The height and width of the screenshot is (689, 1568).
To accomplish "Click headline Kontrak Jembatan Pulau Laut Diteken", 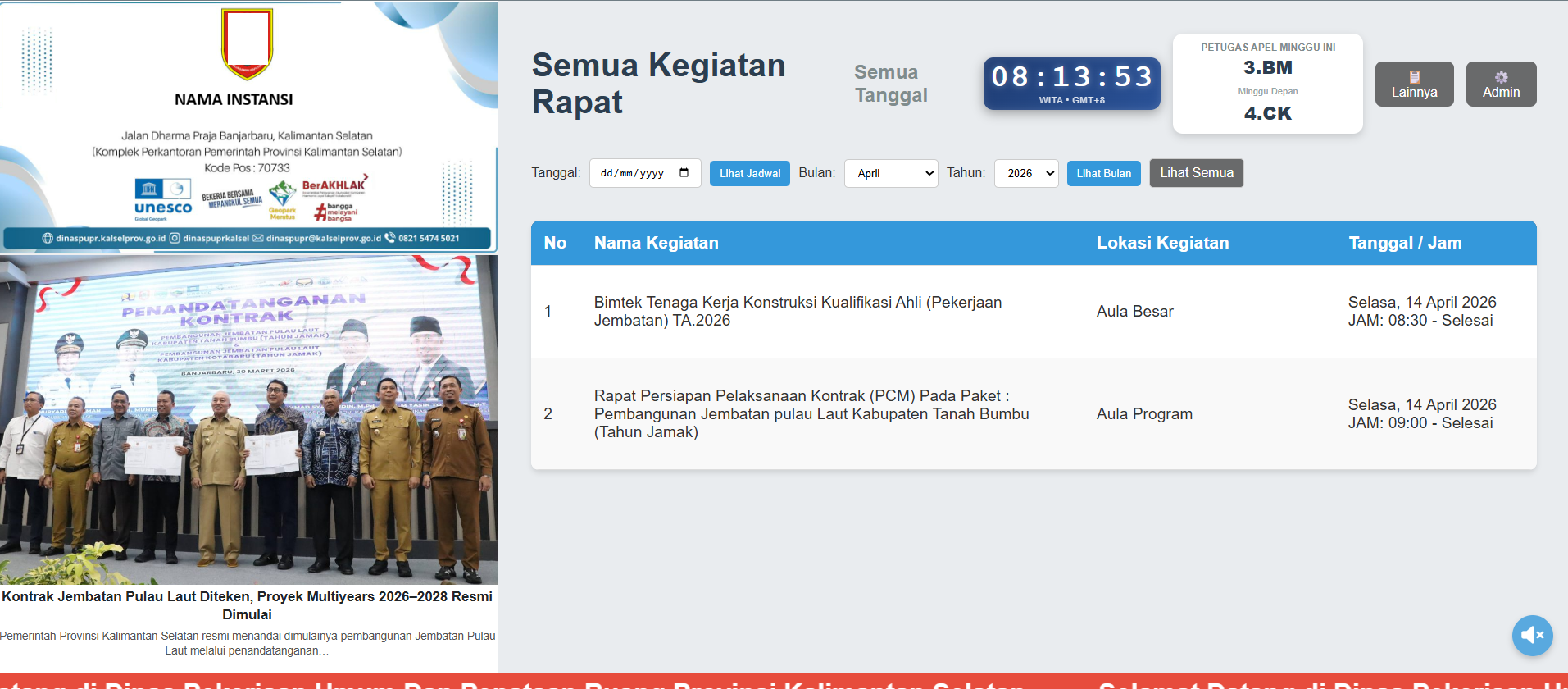I will pyautogui.click(x=247, y=605).
